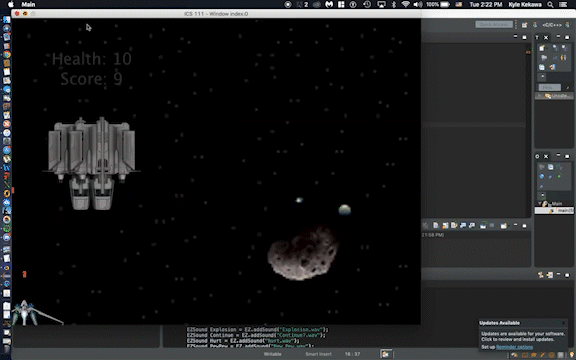Expand the Uncategorized task tree item
576x360 pixels.
(x=540, y=96)
